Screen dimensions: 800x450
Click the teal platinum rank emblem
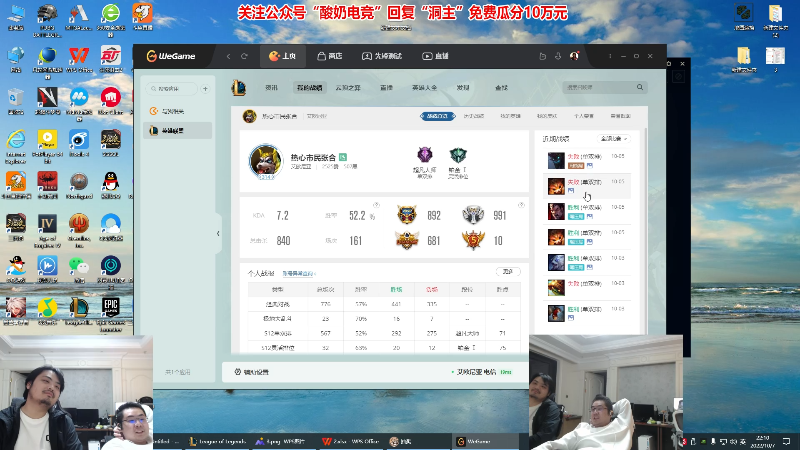[458, 155]
